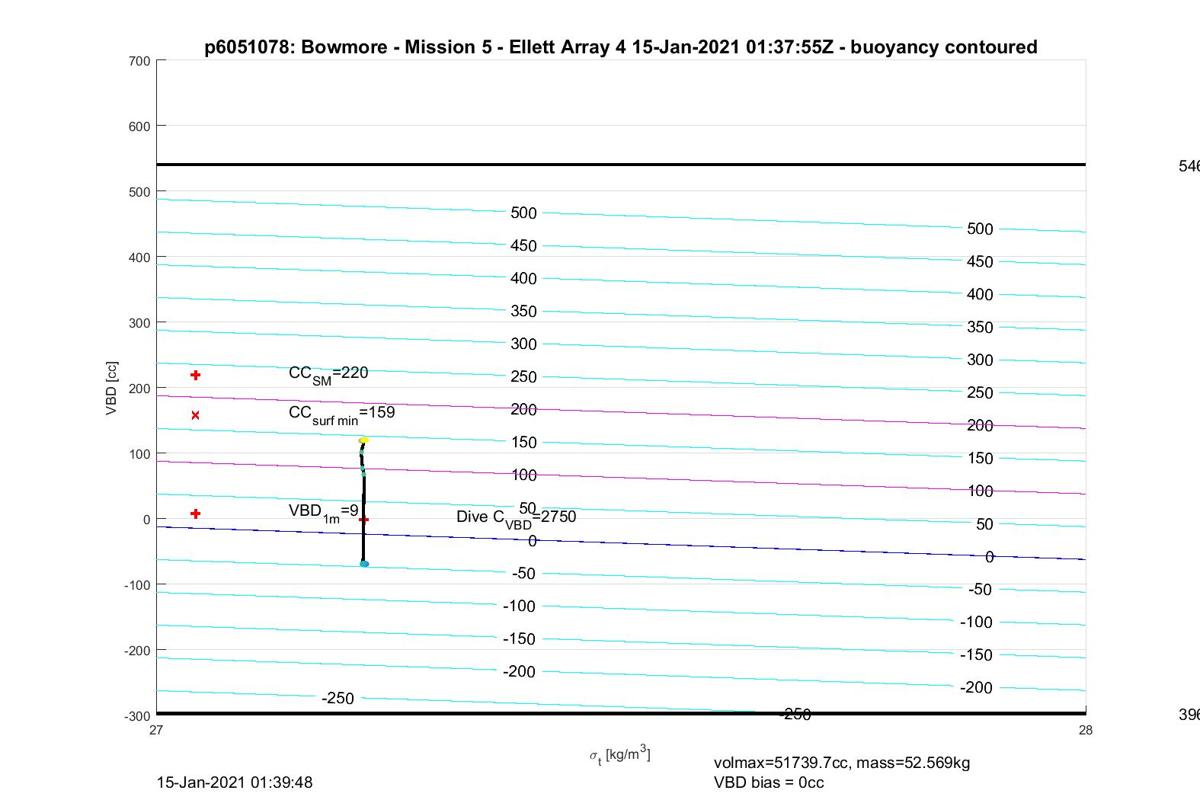Click the y-axis tick label -200
Screen dimensions: 1200x804
point(137,650)
